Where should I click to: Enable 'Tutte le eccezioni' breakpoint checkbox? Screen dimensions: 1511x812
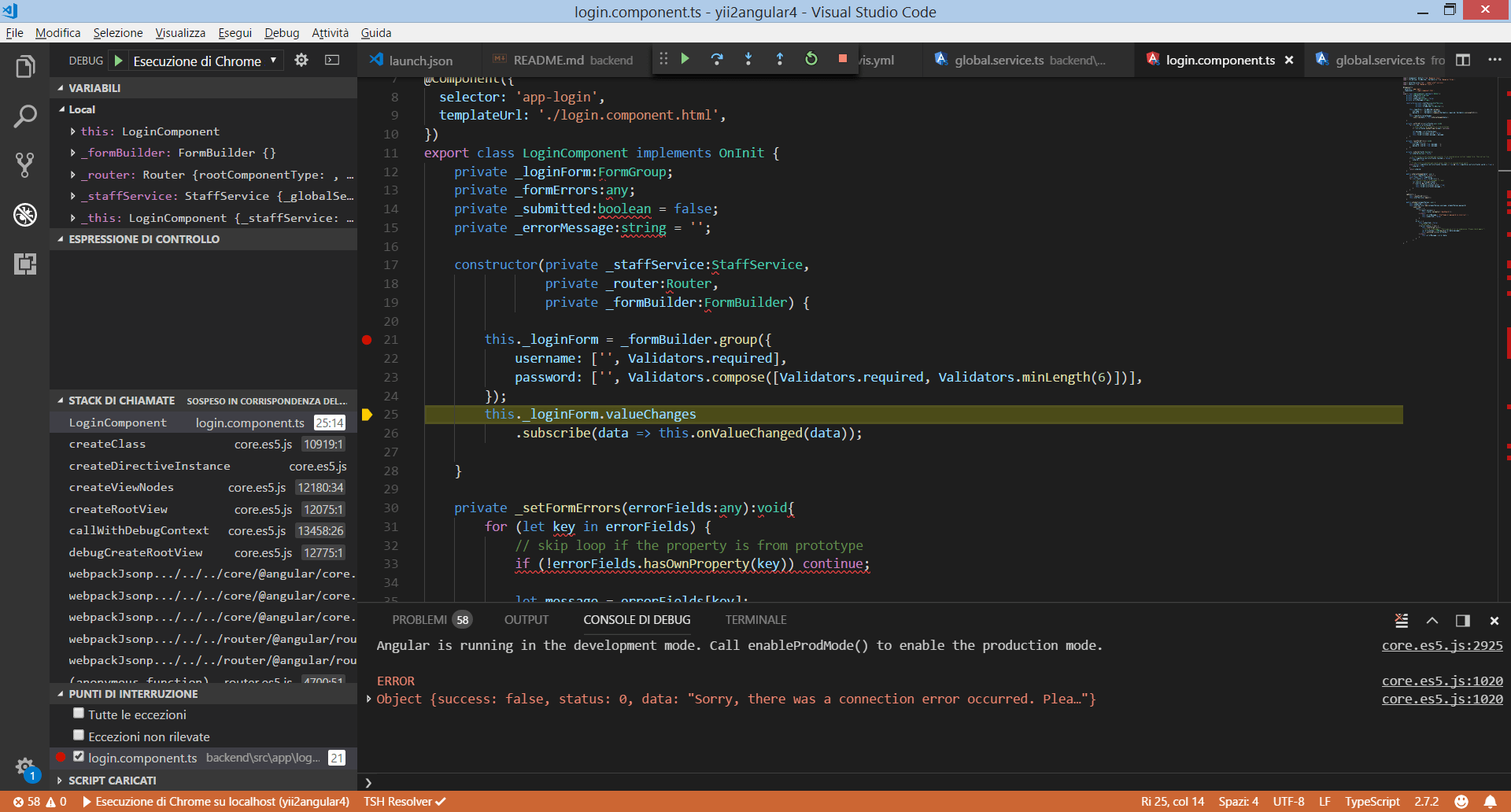tap(79, 714)
